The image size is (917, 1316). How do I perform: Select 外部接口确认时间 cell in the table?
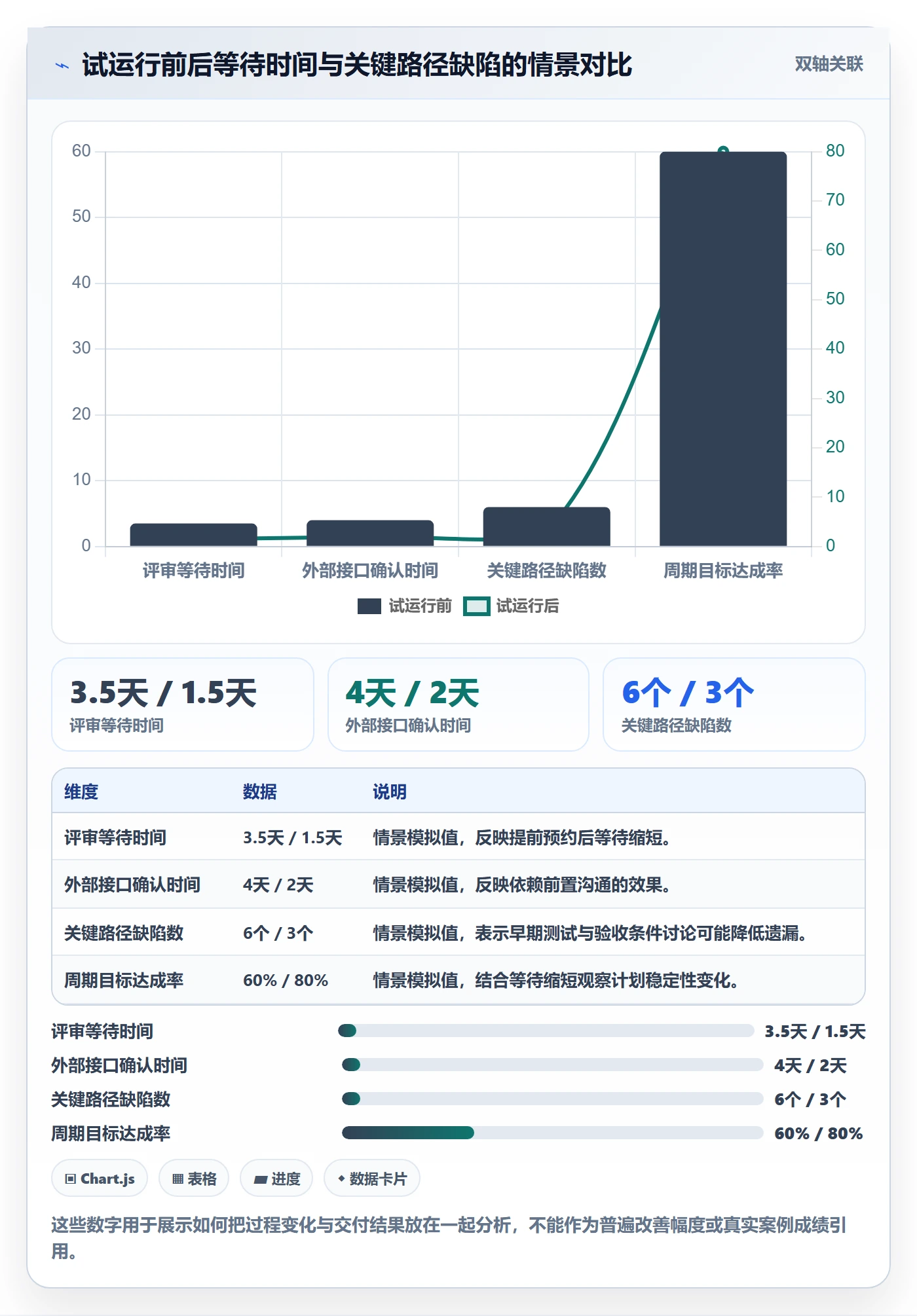tap(132, 885)
